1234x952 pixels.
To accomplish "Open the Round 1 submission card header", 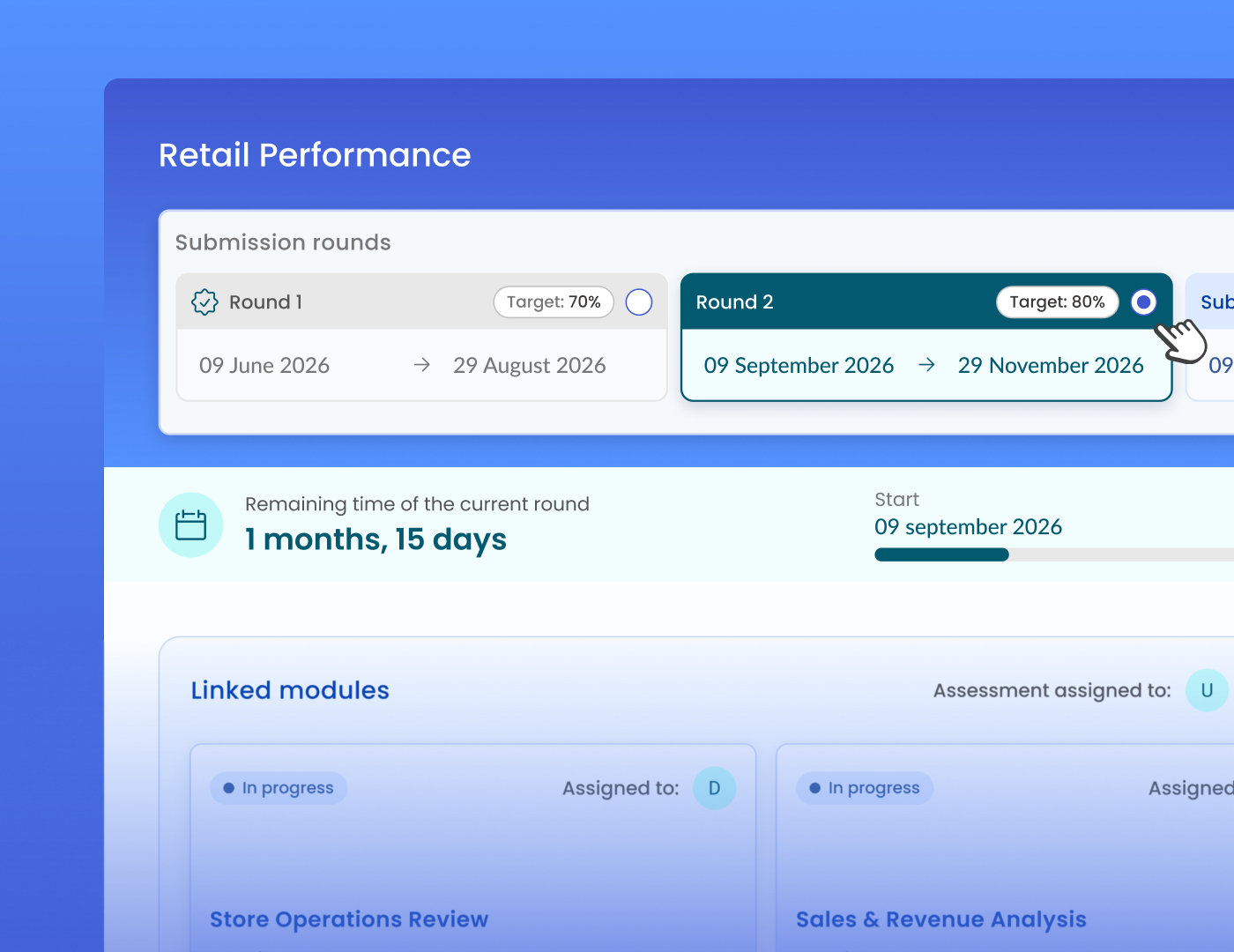I will 422,301.
